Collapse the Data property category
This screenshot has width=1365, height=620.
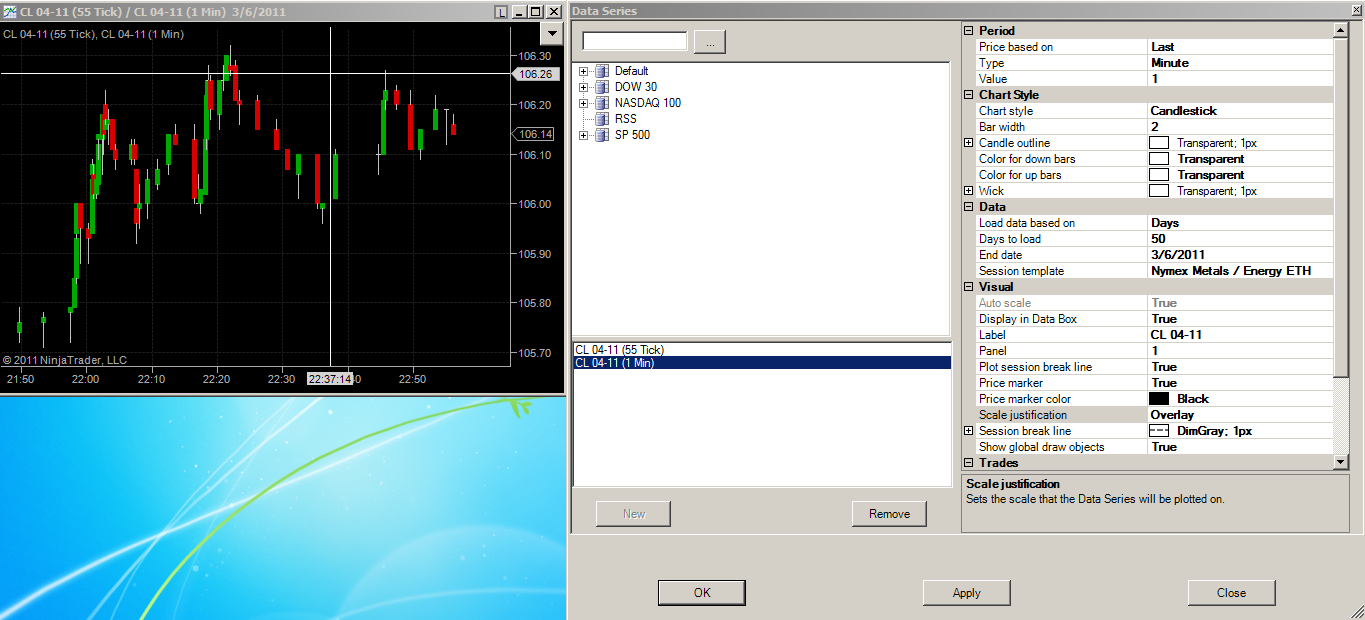pos(968,207)
